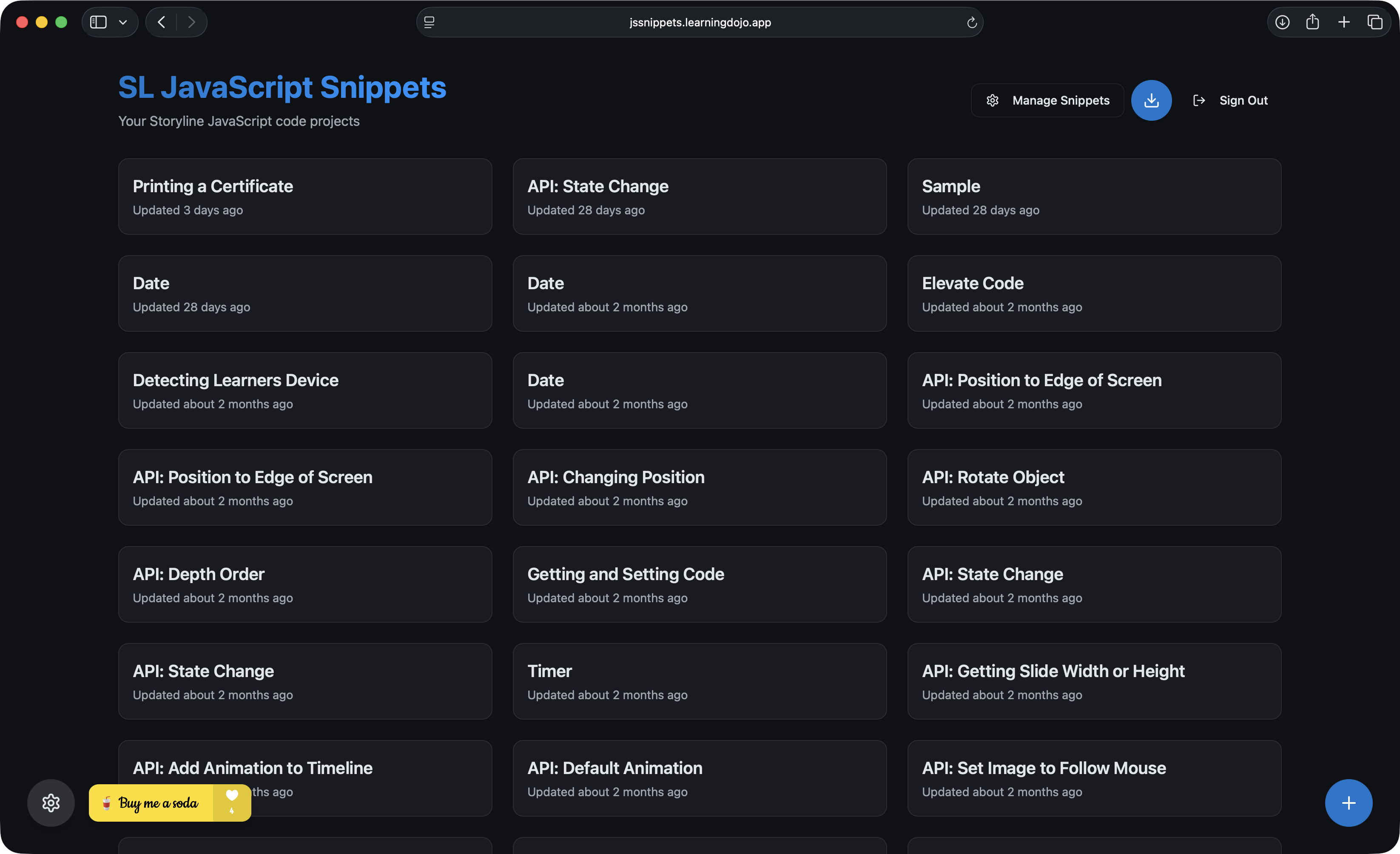
Task: Toggle the Safari sidebar icon
Action: pos(98,22)
